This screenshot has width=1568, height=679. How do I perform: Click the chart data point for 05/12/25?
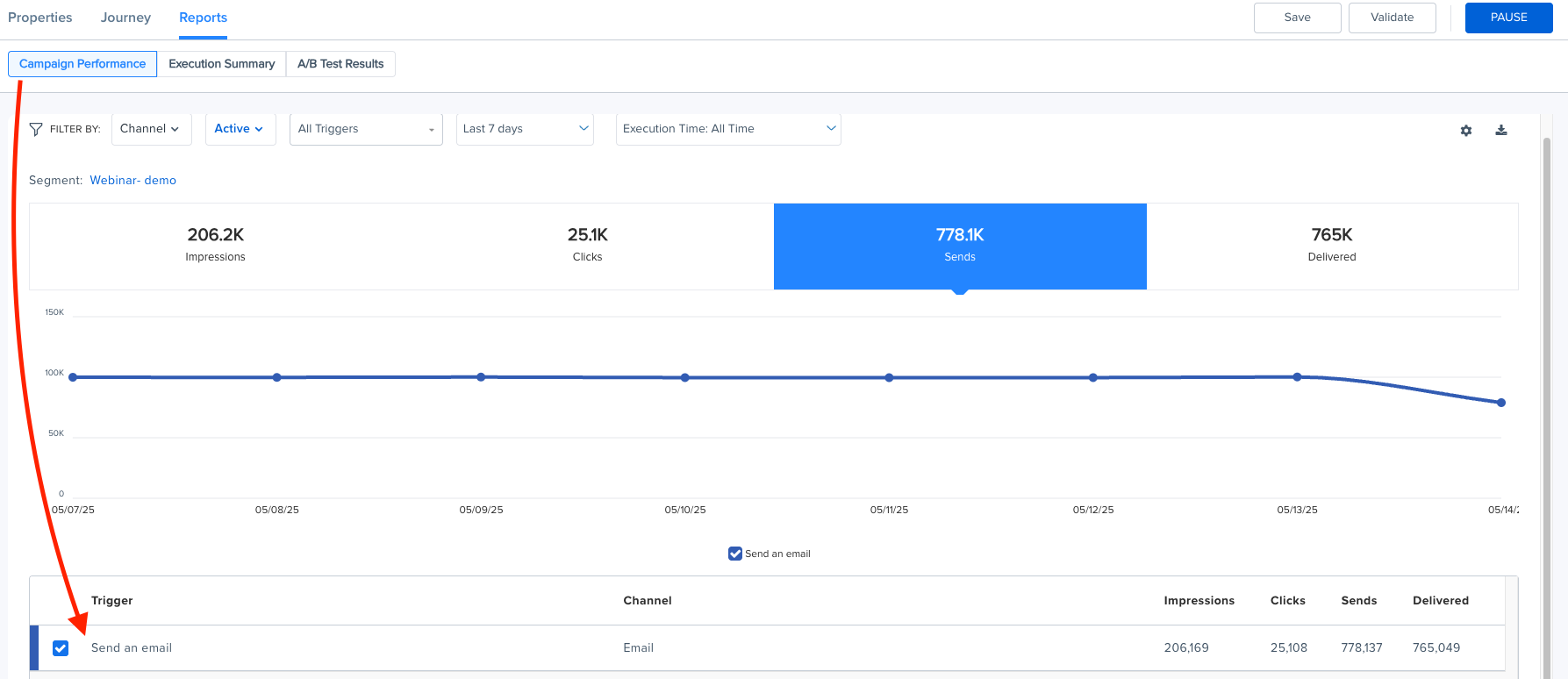[x=1093, y=378]
